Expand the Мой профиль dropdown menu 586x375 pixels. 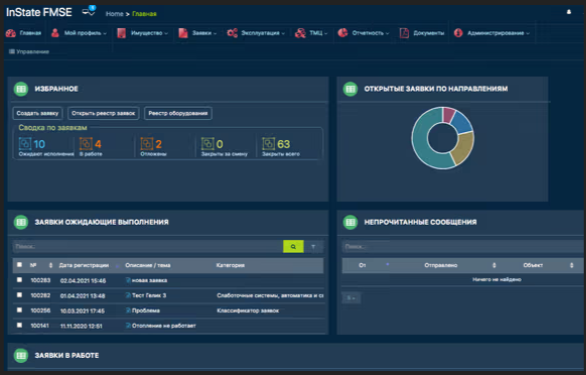[105, 33]
